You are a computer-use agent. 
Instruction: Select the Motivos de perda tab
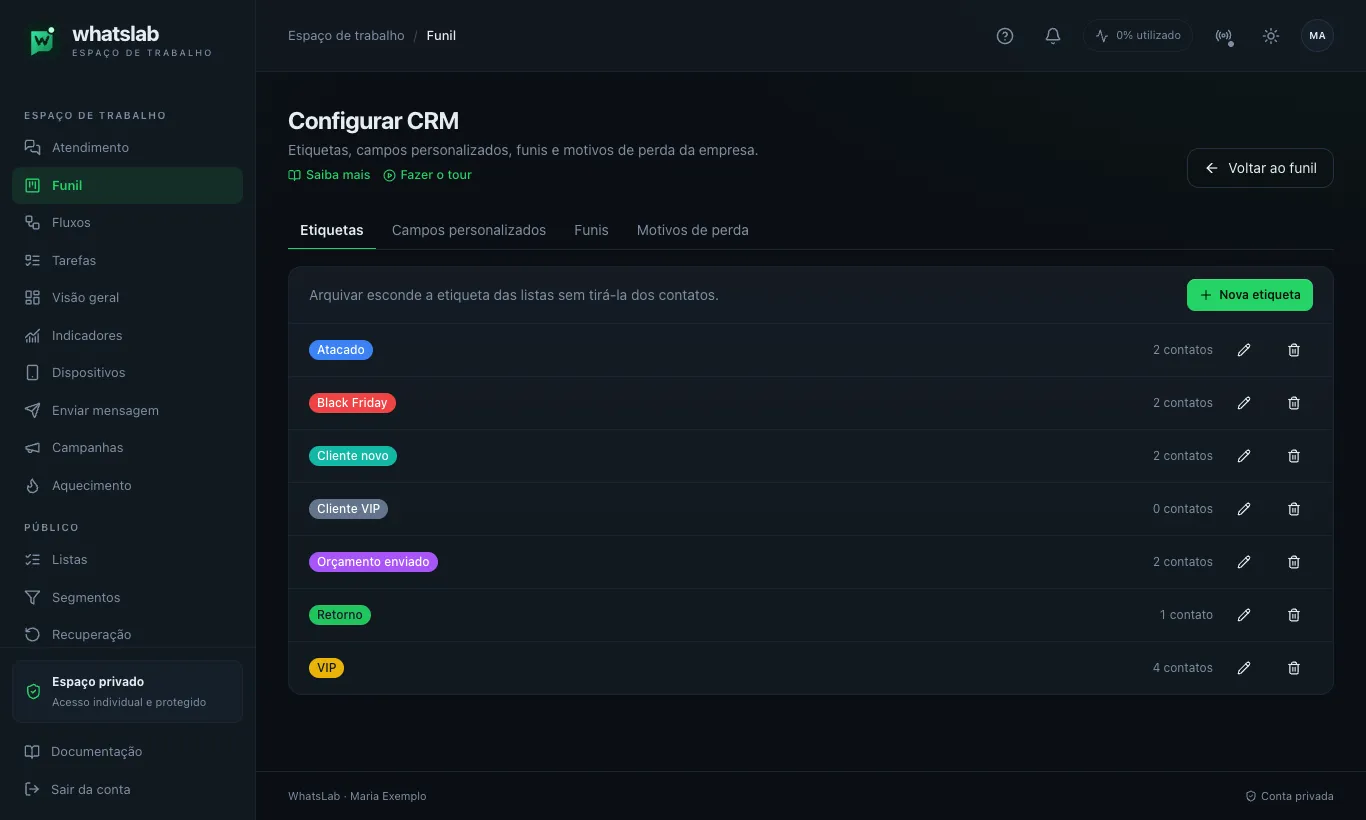[693, 230]
